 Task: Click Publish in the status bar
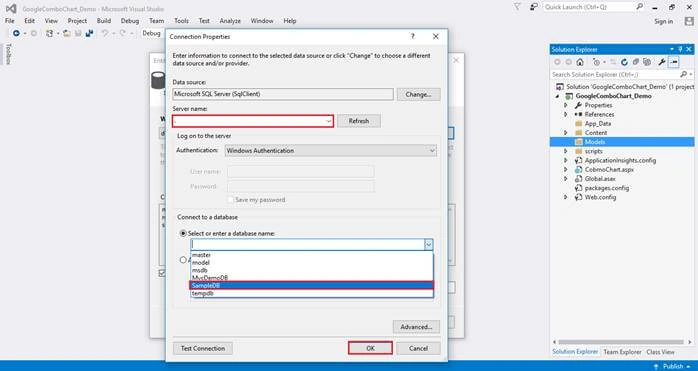[674, 366]
